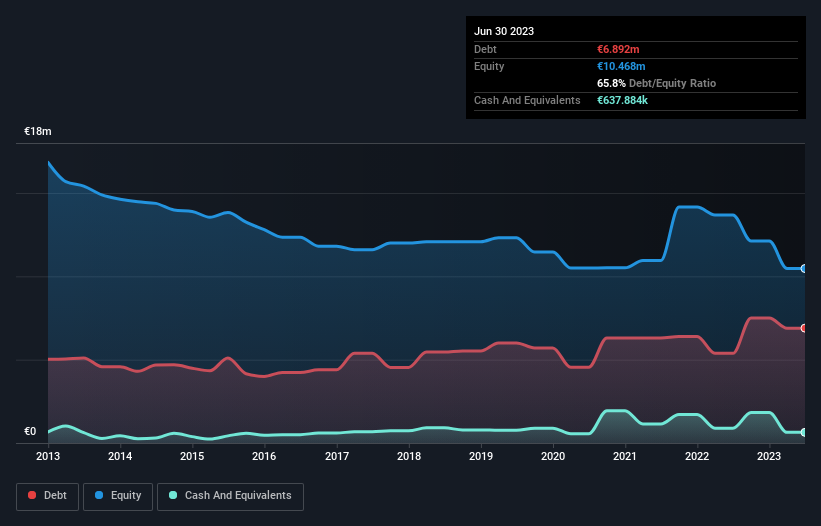Screen dimensions: 821x526
Task: Click the tooltip Equity row label
Action: pyautogui.click(x=489, y=66)
